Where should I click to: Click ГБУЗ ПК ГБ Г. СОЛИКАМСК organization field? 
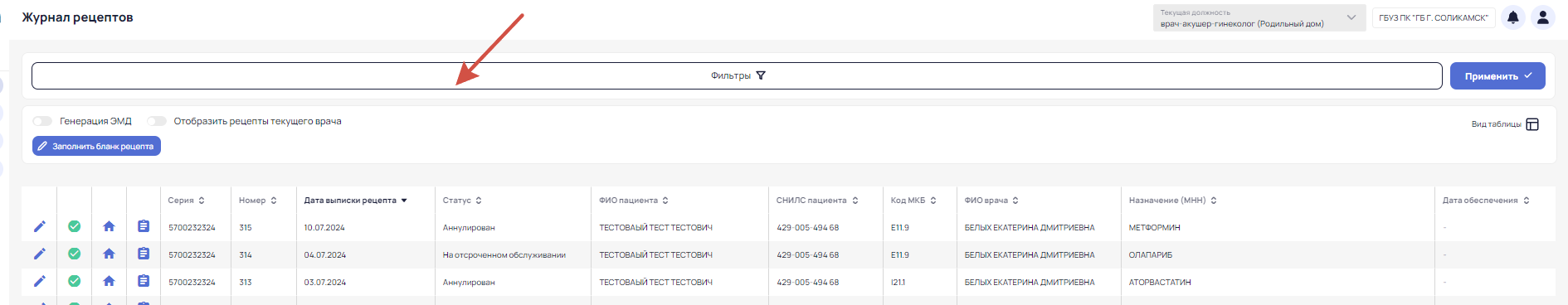point(1434,17)
